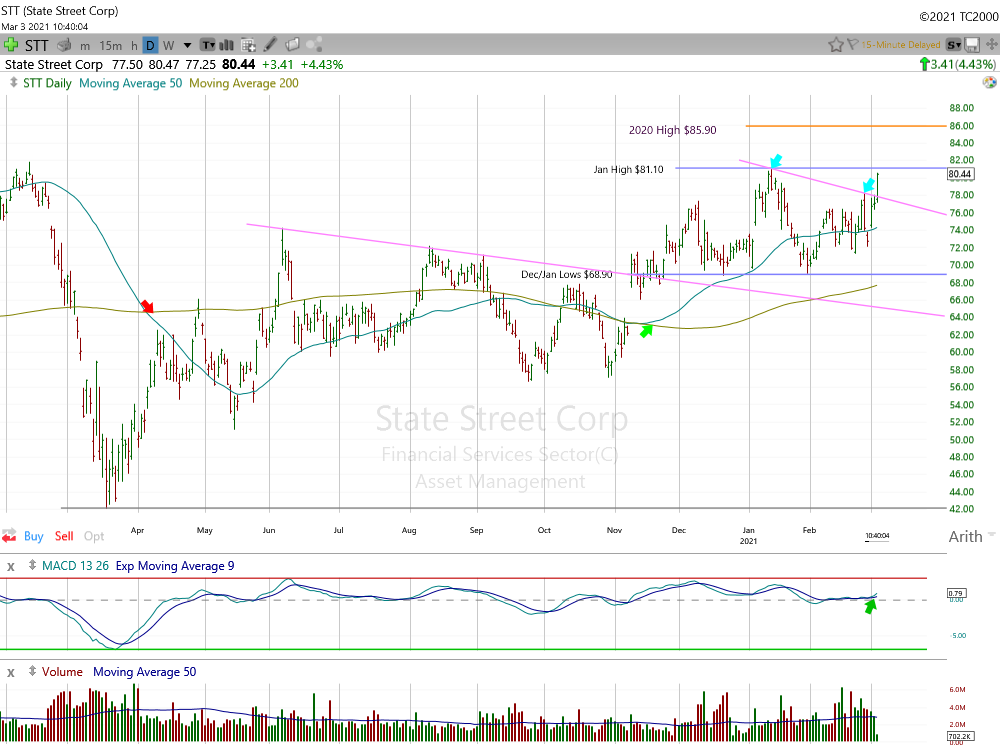Click the green plus add-symbol icon
The height and width of the screenshot is (750, 1000).
[x=11, y=45]
